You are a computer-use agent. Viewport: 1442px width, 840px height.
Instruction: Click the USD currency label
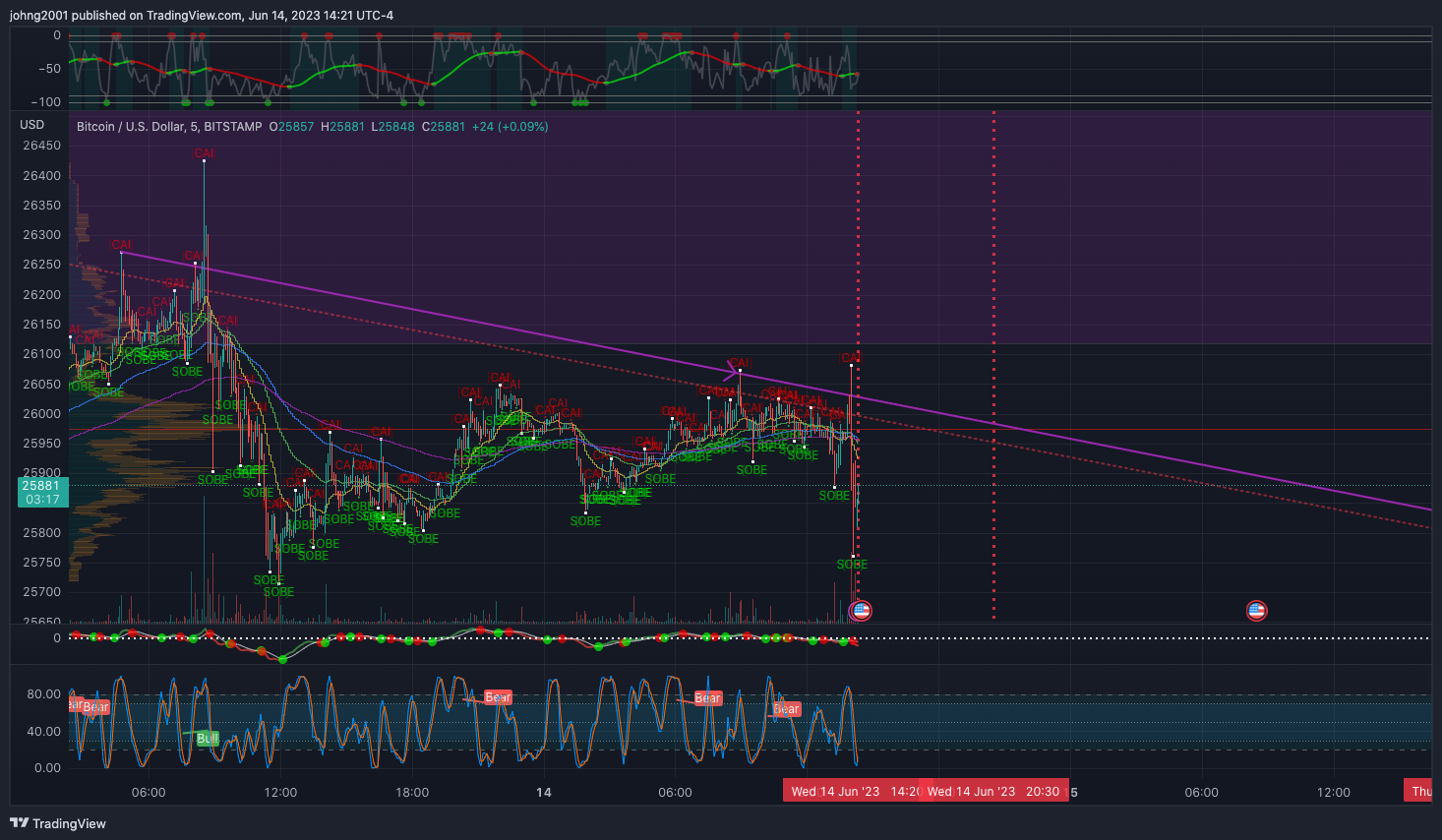point(32,125)
